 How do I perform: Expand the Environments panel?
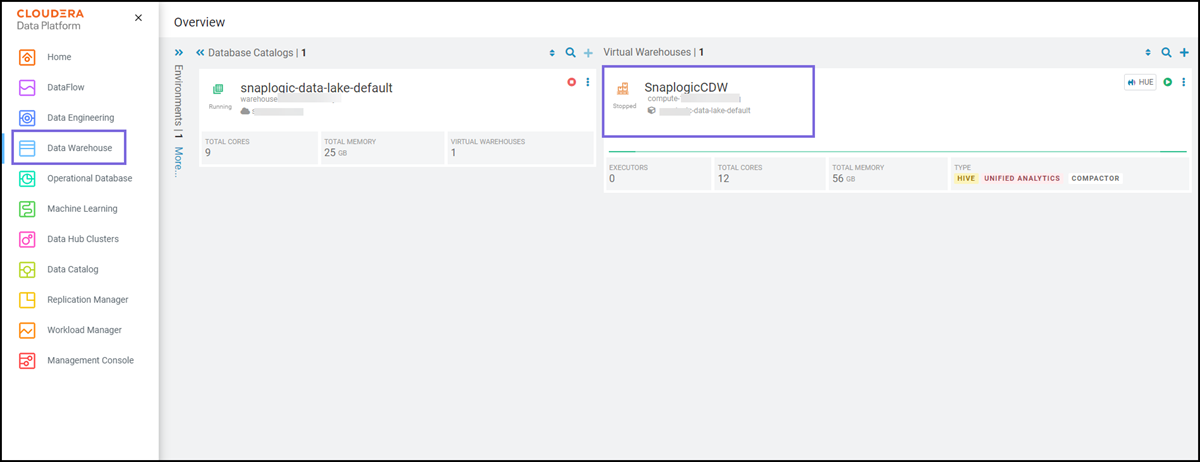point(179,52)
